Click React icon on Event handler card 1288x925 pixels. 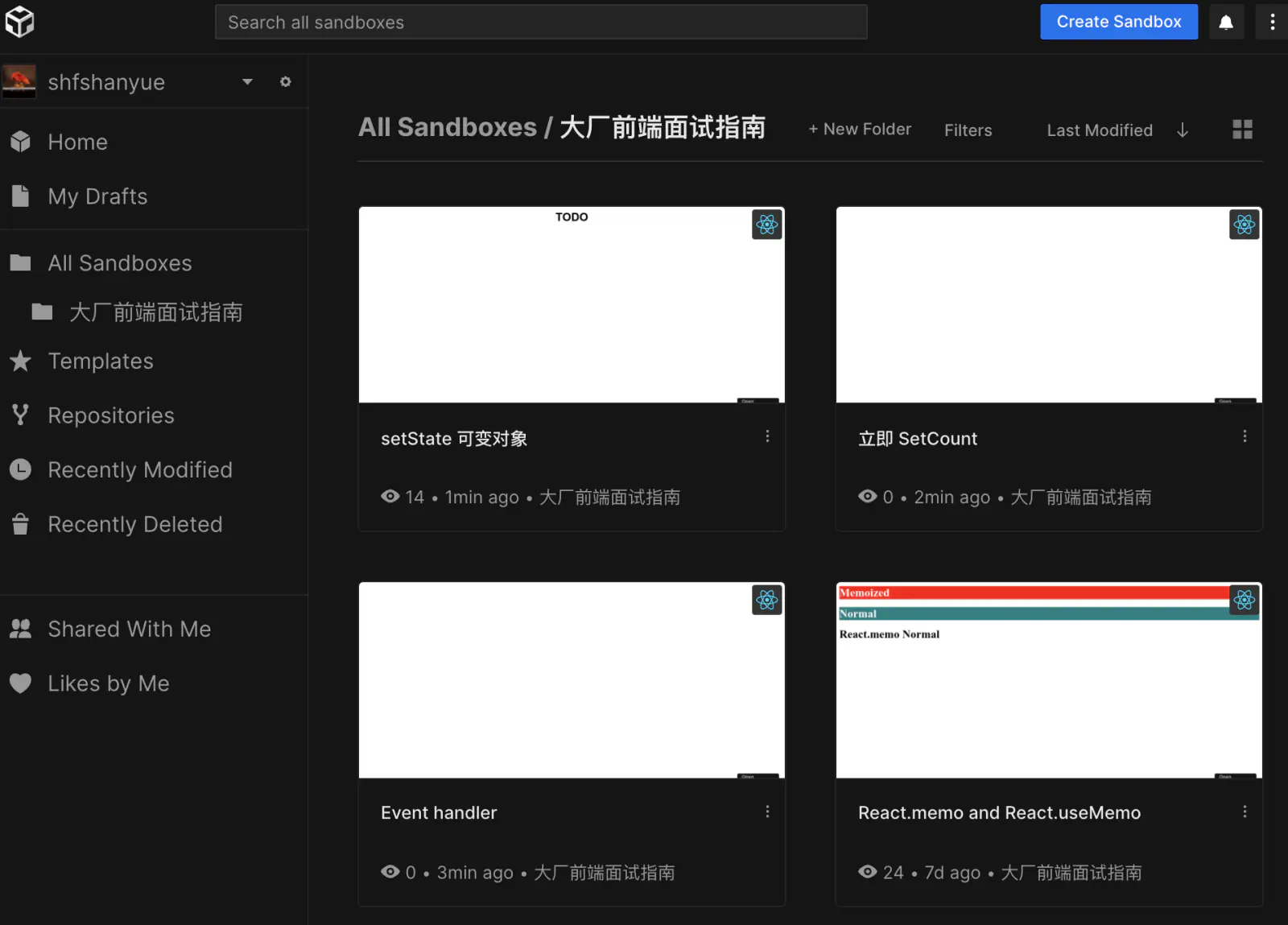[767, 600]
